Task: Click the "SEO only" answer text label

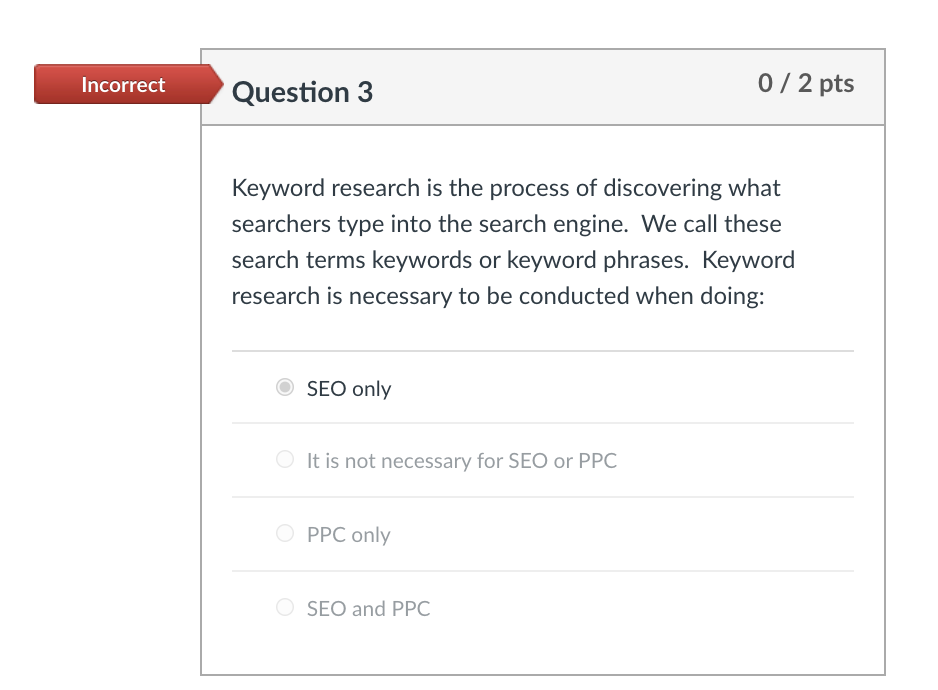Action: tap(349, 388)
